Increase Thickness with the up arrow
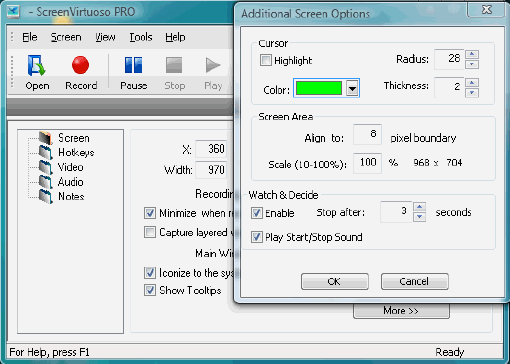This screenshot has height=364, width=510. coord(472,82)
